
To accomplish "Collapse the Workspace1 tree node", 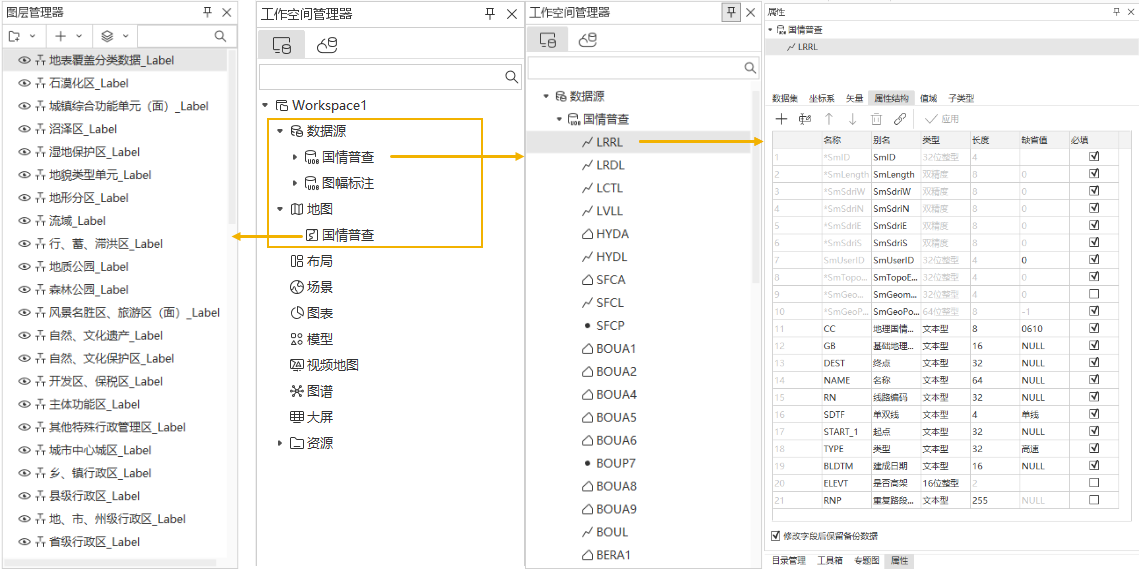I will tap(265, 106).
